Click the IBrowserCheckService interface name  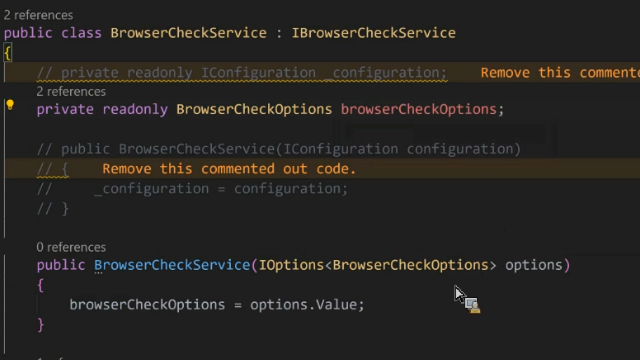click(x=373, y=33)
